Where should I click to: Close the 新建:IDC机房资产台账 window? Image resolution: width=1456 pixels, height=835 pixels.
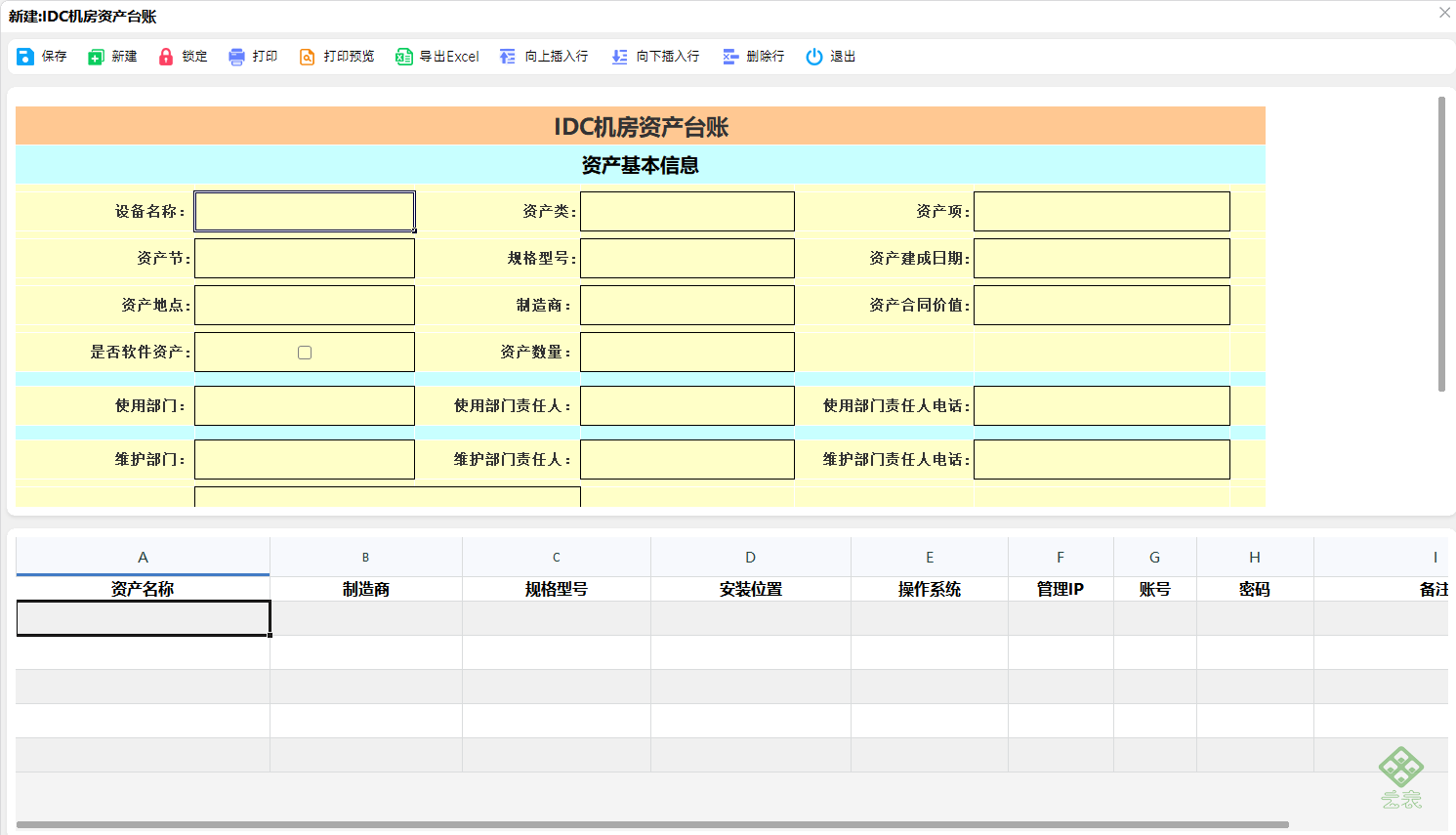pyautogui.click(x=1444, y=13)
